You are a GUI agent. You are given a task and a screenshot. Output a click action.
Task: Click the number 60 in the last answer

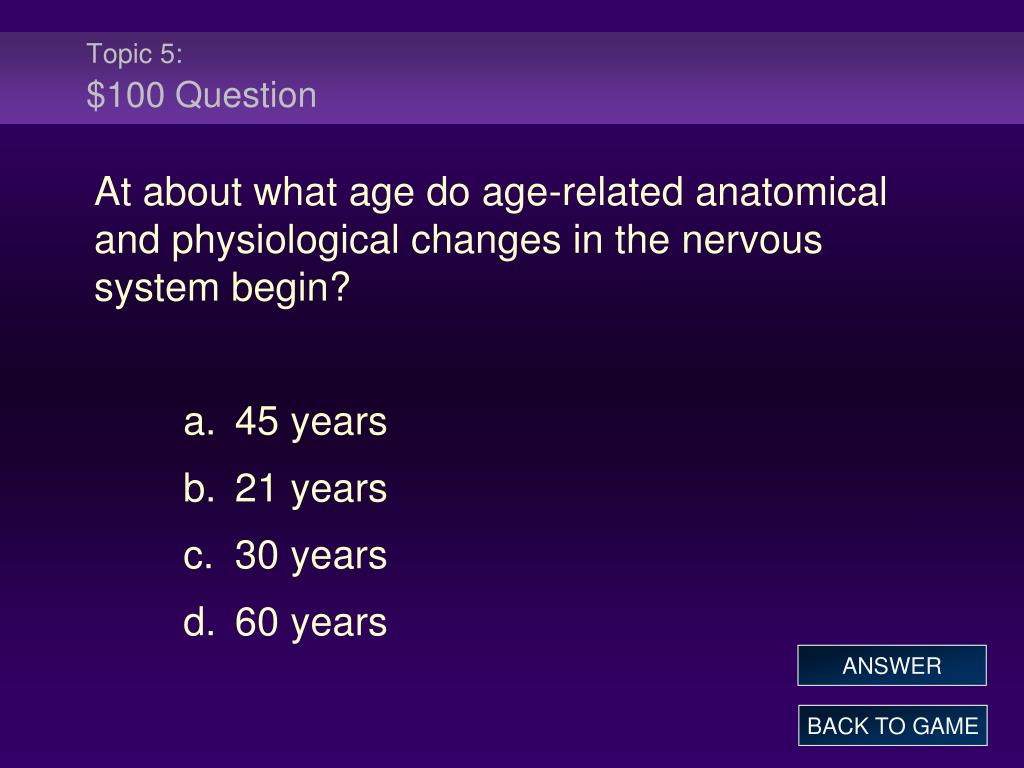click(x=256, y=622)
